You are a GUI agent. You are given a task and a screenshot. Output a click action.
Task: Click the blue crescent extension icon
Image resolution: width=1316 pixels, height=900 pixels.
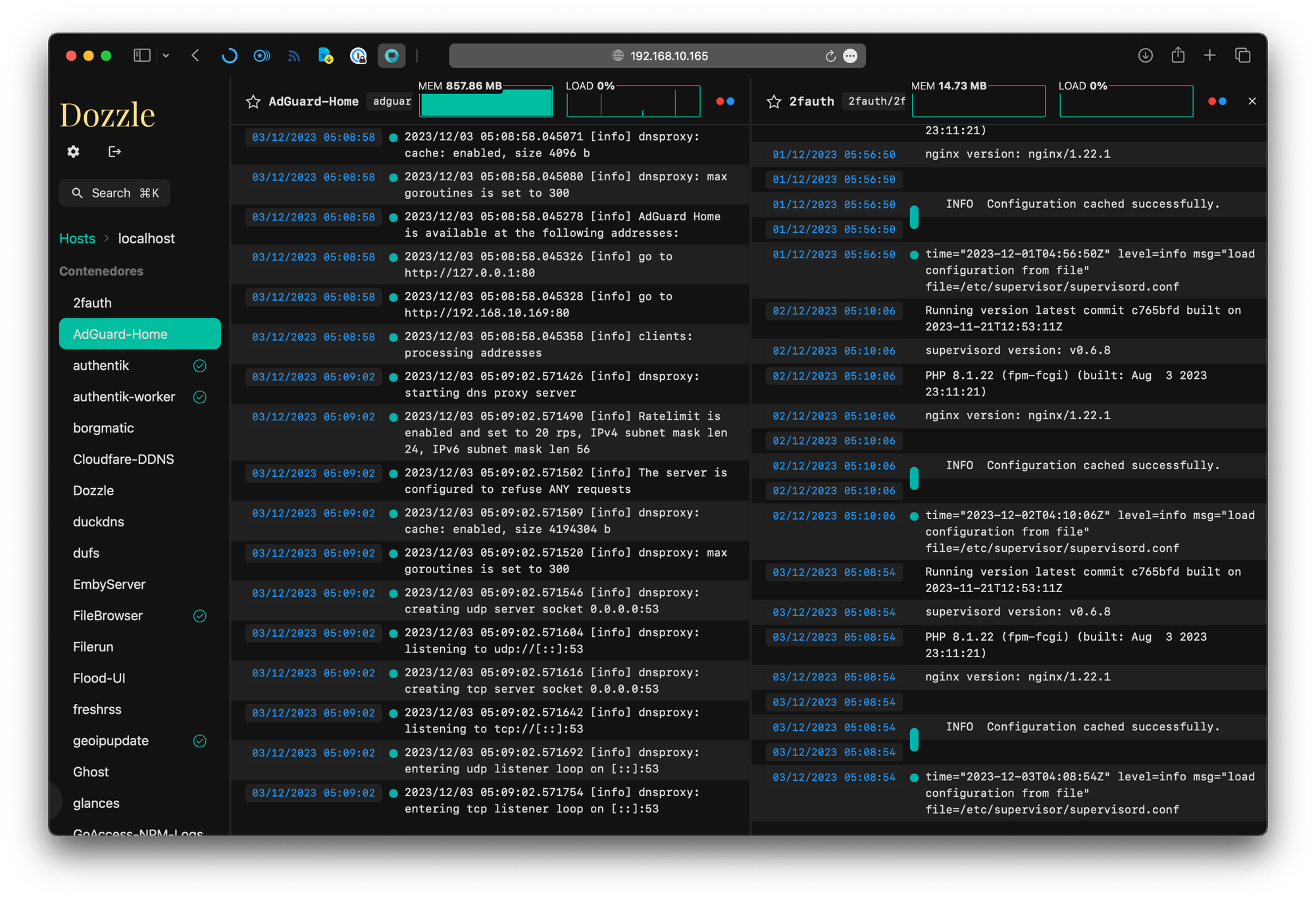coord(229,56)
